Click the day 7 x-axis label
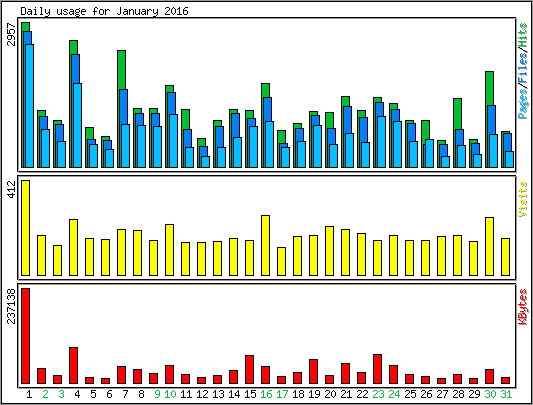533x405 pixels. (x=125, y=394)
